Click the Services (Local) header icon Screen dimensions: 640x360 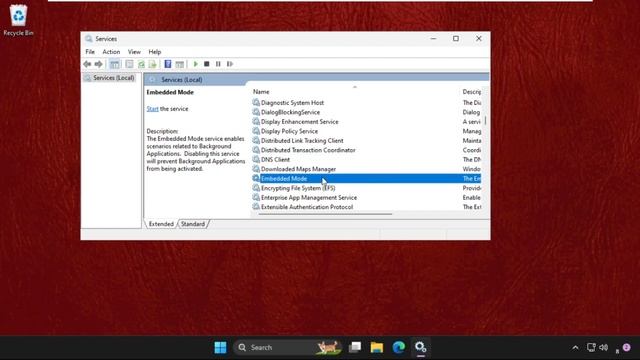tap(152, 80)
